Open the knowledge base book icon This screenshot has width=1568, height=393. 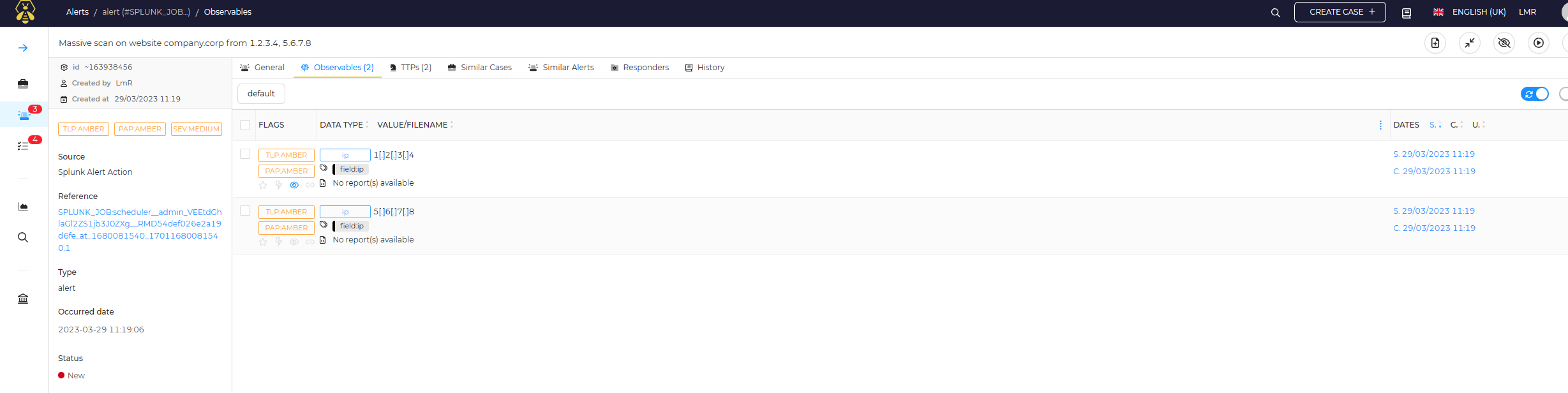click(x=1406, y=13)
